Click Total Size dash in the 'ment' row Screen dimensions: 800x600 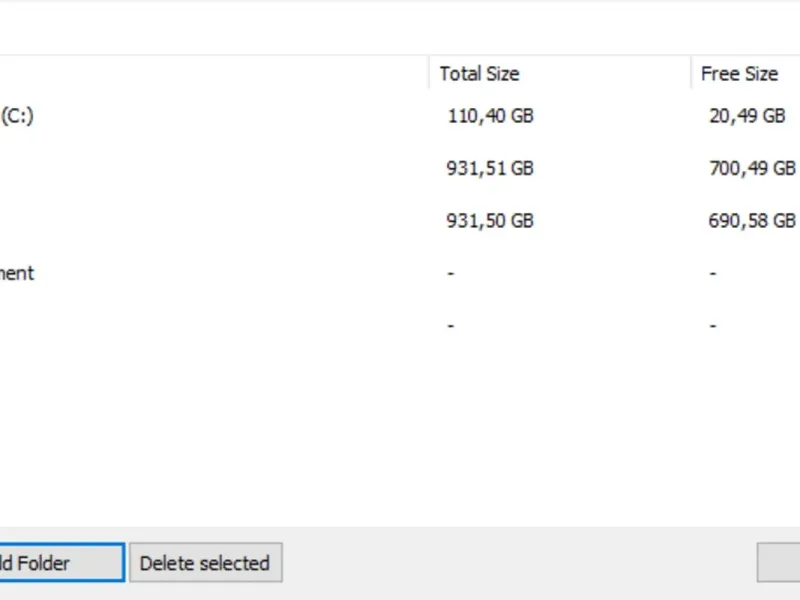pyautogui.click(x=451, y=273)
